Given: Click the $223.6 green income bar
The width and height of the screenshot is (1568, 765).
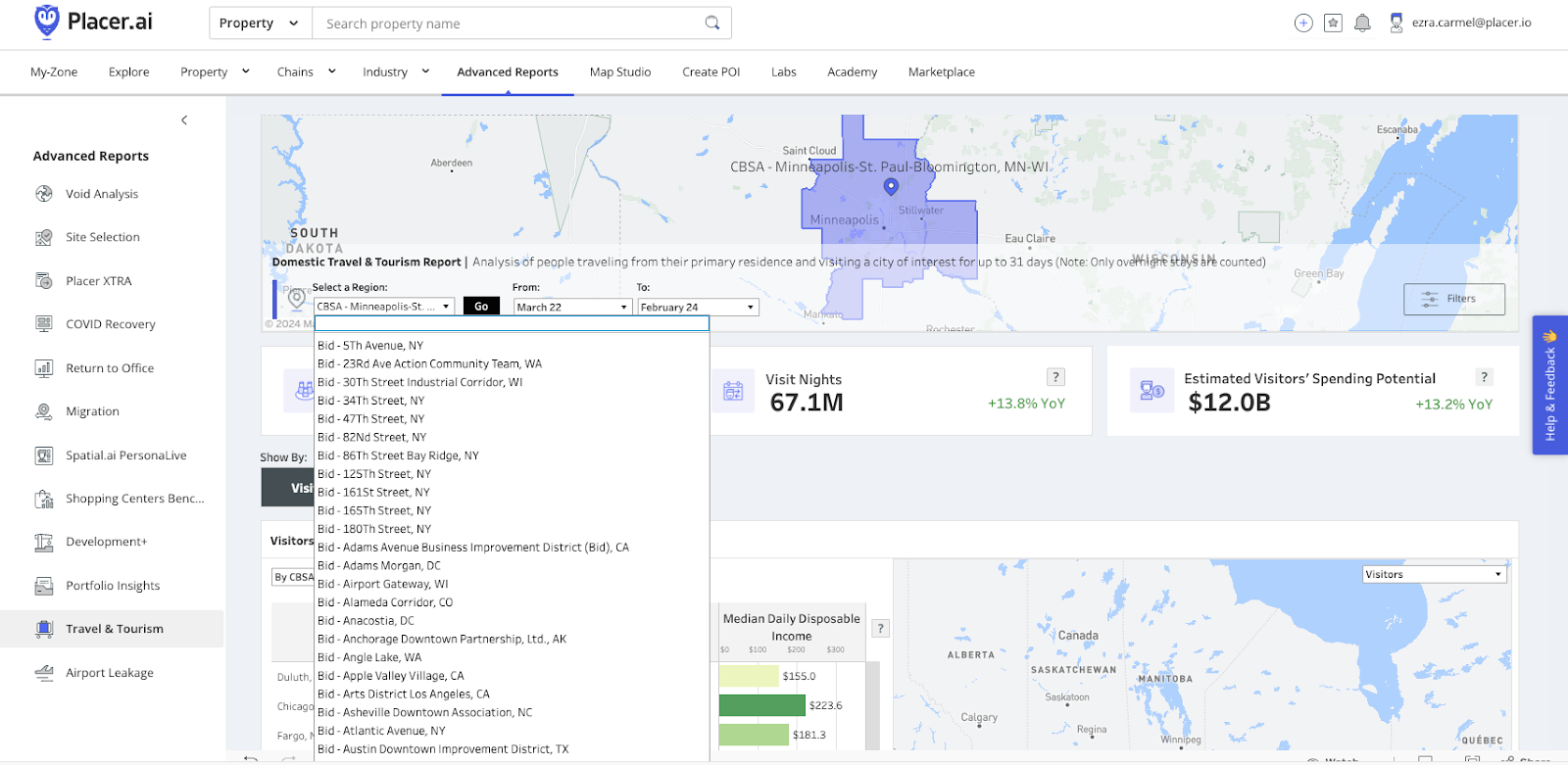Looking at the screenshot, I should 762,705.
